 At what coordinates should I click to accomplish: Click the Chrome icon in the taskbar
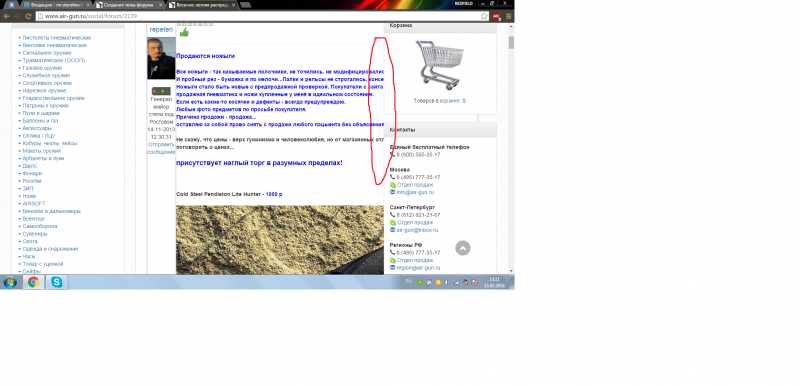(x=34, y=282)
